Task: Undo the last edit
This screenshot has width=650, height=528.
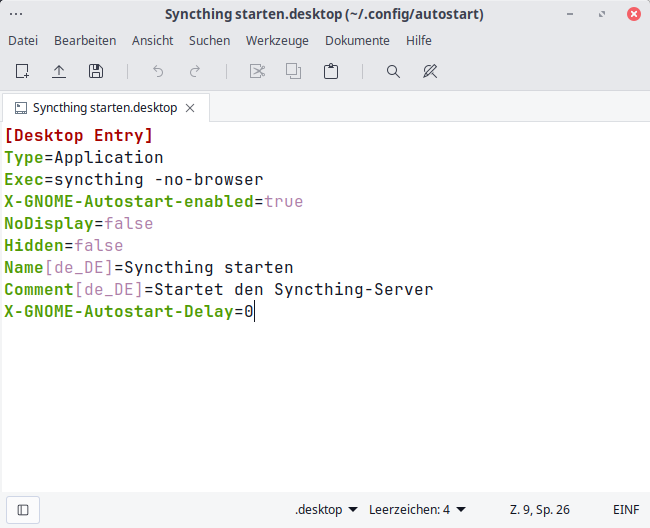Action: pos(158,71)
